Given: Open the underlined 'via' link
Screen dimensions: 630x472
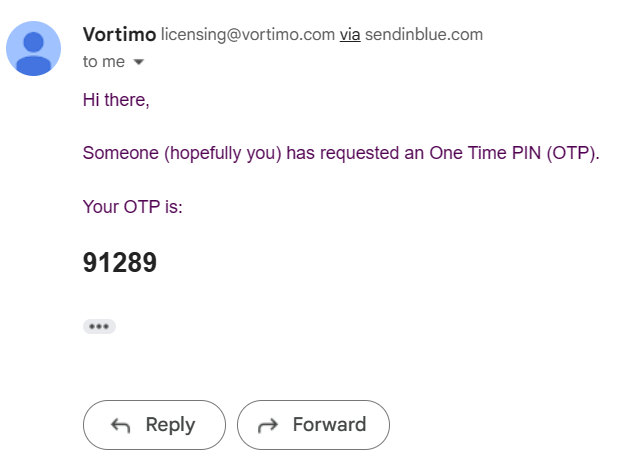Looking at the screenshot, I should coord(350,35).
